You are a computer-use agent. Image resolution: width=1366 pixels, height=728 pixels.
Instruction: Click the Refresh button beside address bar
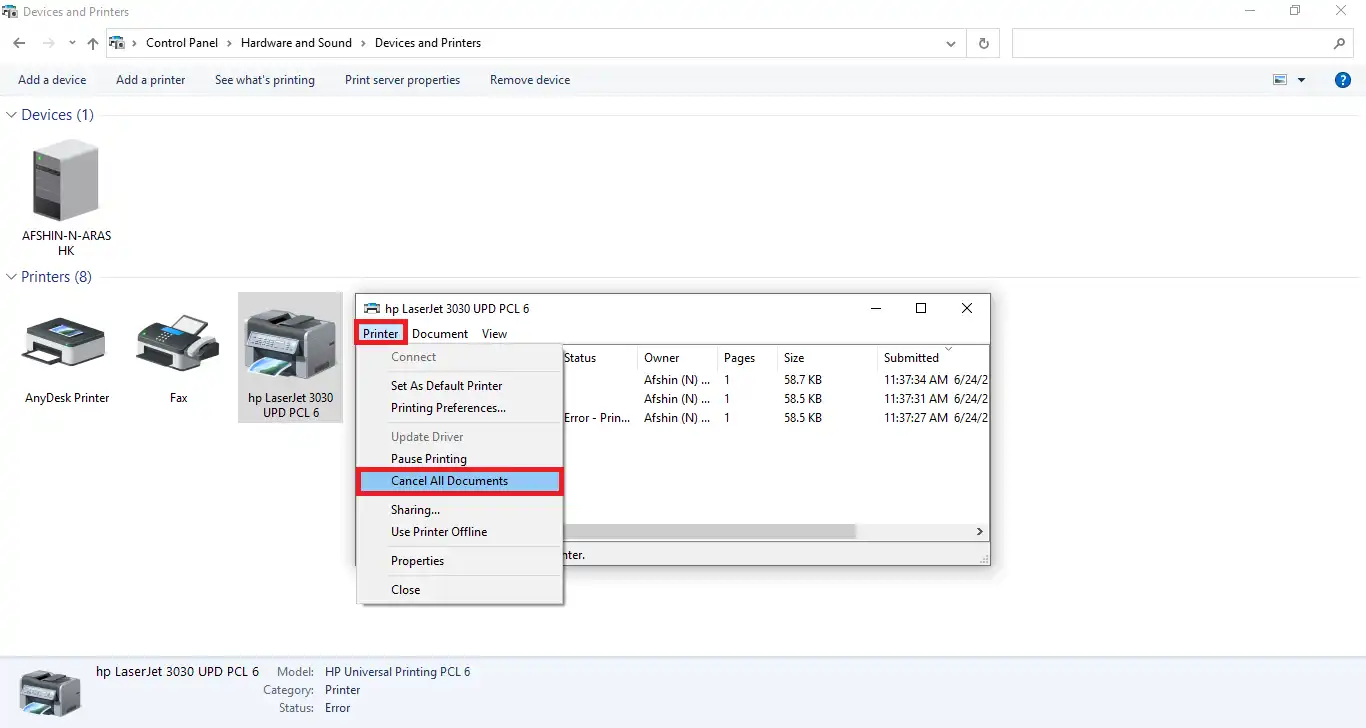tap(984, 43)
